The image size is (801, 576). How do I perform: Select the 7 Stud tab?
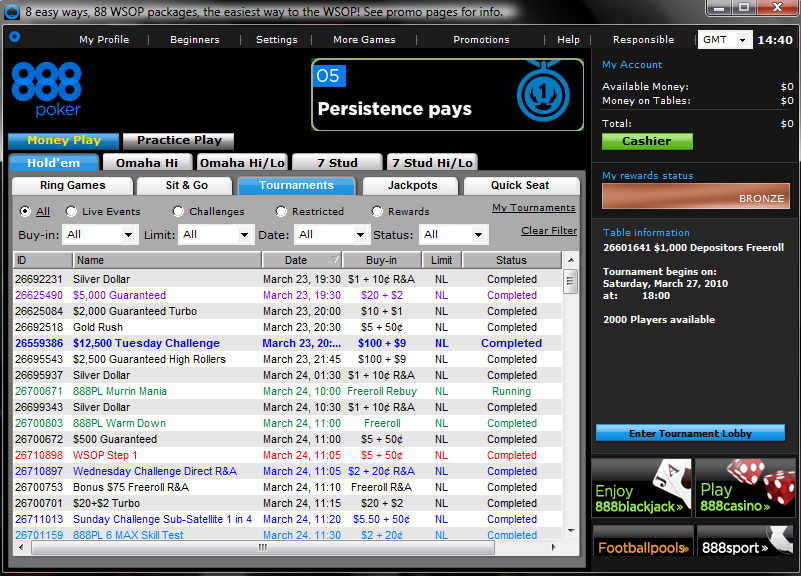tap(337, 162)
